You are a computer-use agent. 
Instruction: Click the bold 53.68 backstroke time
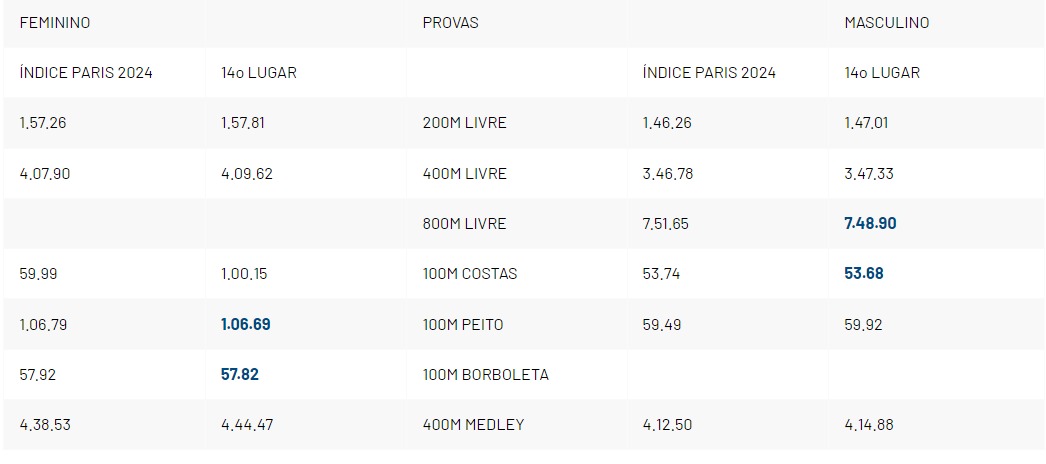(x=864, y=273)
